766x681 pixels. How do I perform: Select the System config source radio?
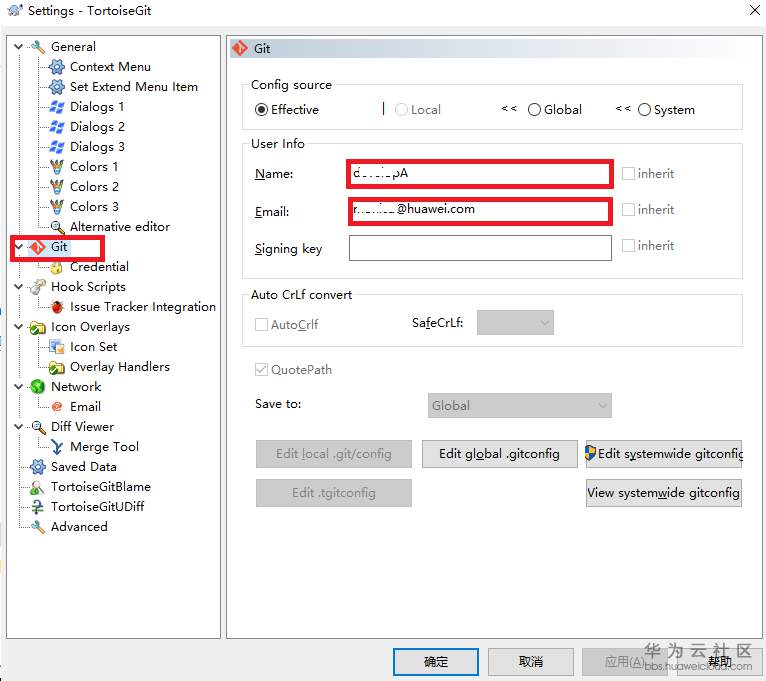click(x=644, y=110)
